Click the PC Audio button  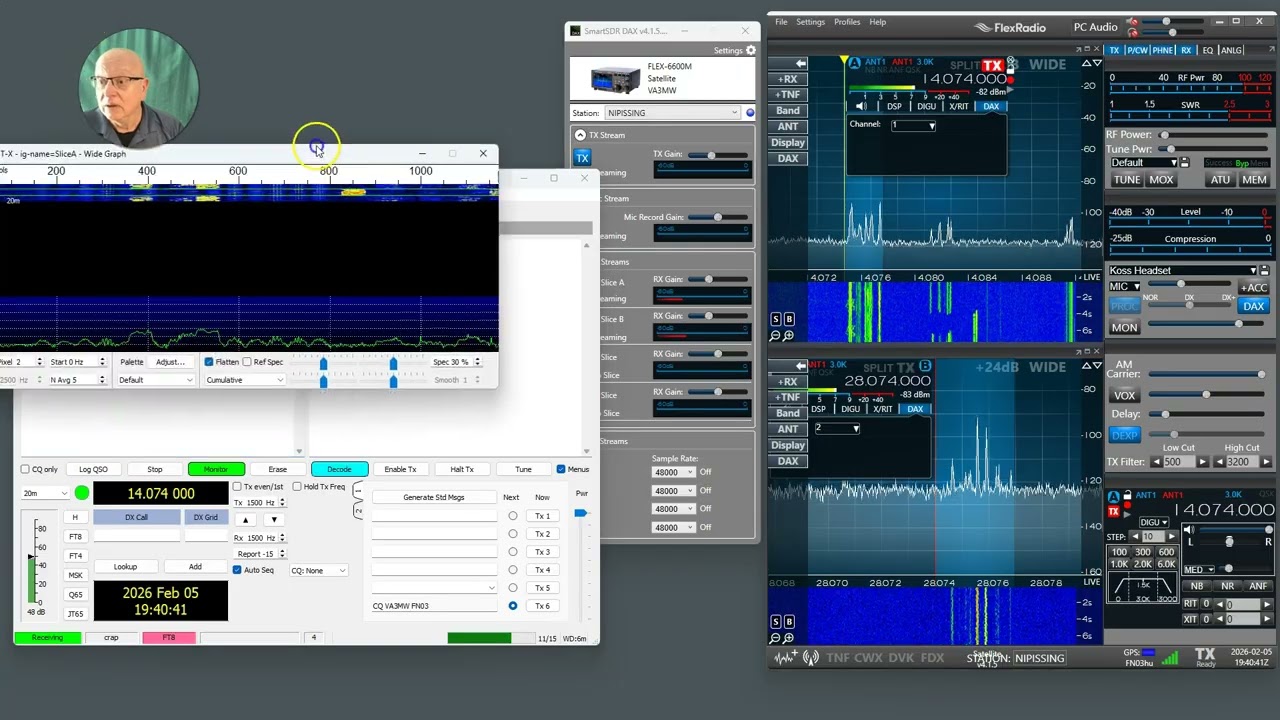(x=1096, y=27)
